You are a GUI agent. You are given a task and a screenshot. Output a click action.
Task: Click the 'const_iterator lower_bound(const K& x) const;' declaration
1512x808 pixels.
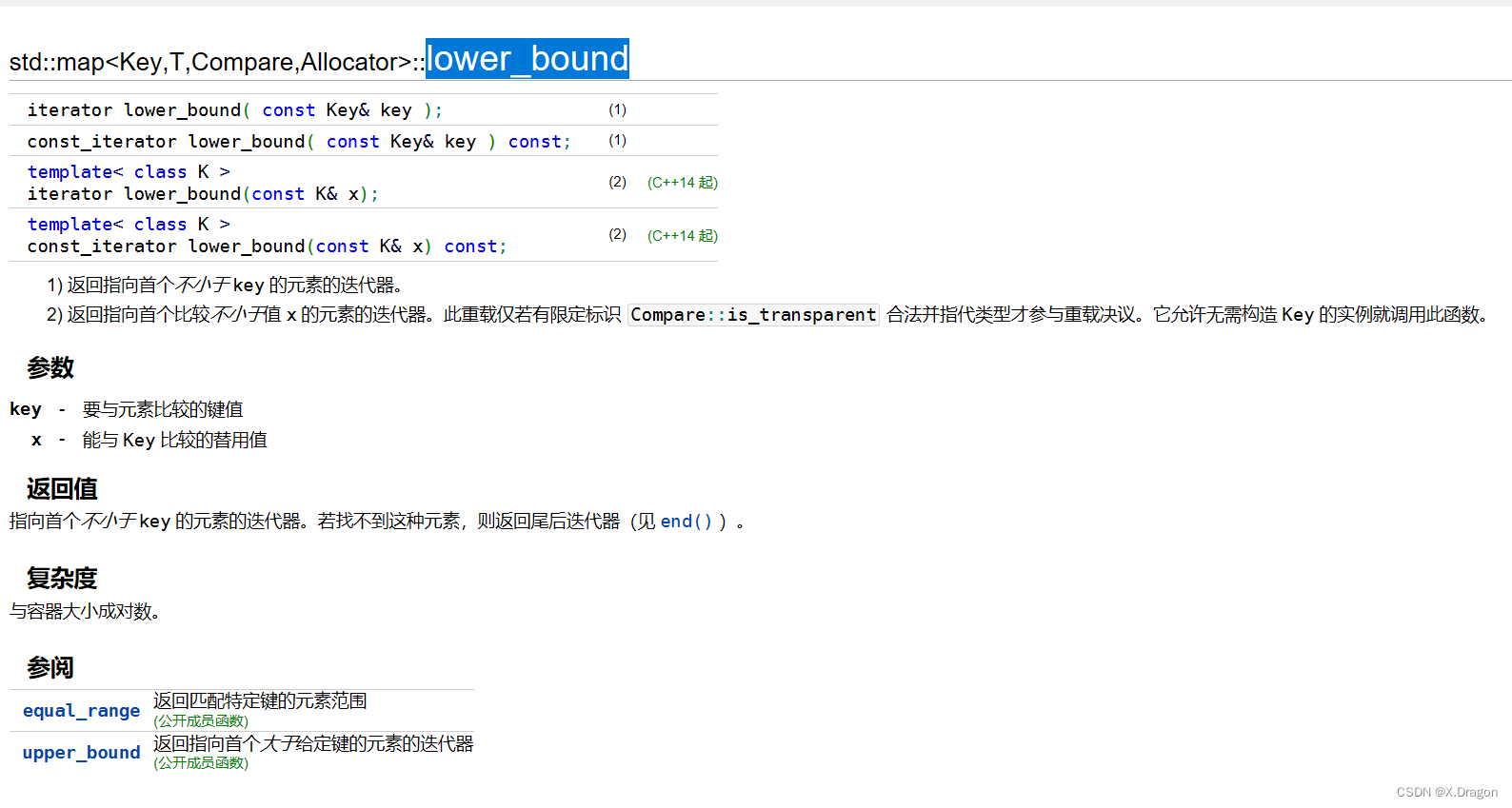click(267, 246)
